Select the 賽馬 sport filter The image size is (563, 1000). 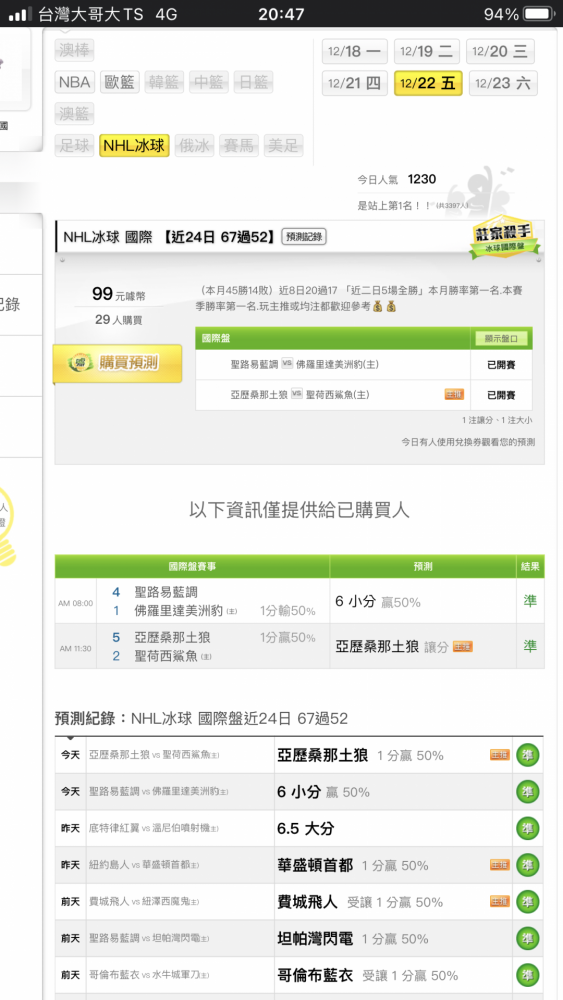tap(239, 145)
